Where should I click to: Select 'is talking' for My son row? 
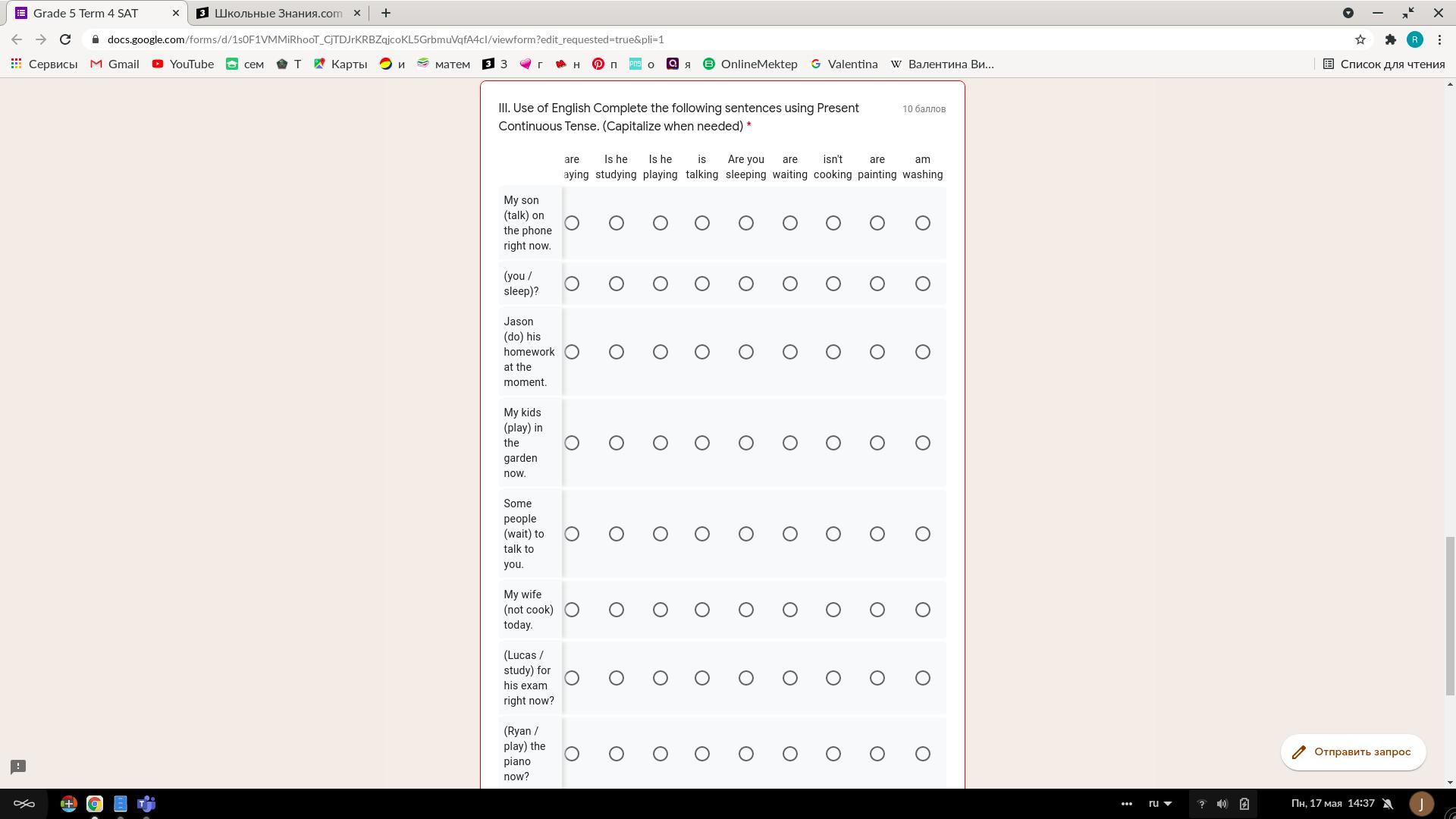pos(702,223)
